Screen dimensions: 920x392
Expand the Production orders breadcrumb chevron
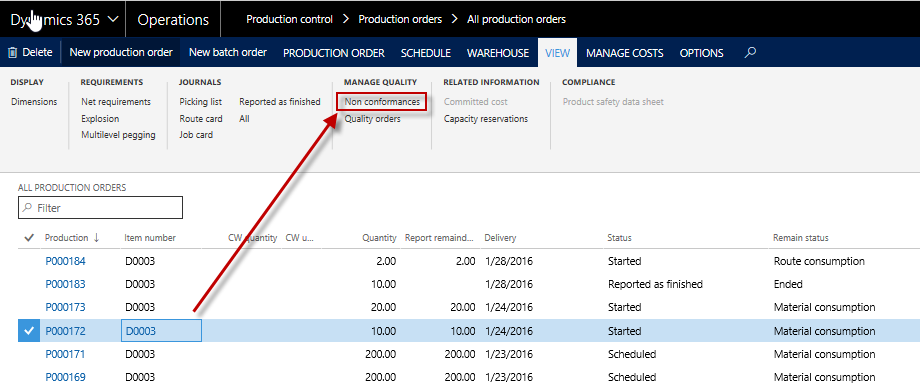(x=455, y=19)
